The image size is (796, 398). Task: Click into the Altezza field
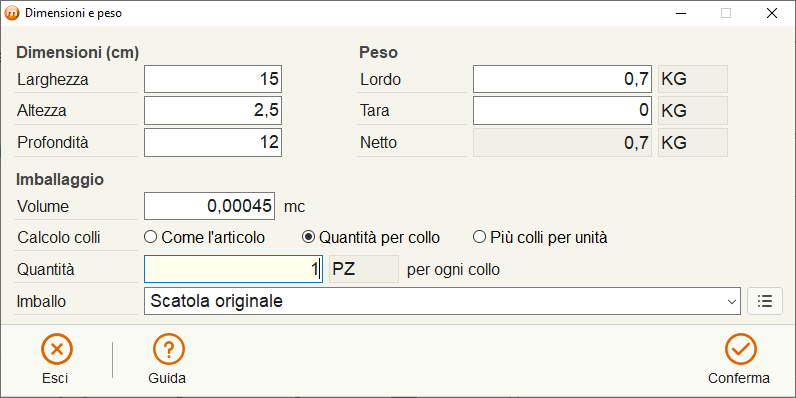pyautogui.click(x=213, y=111)
